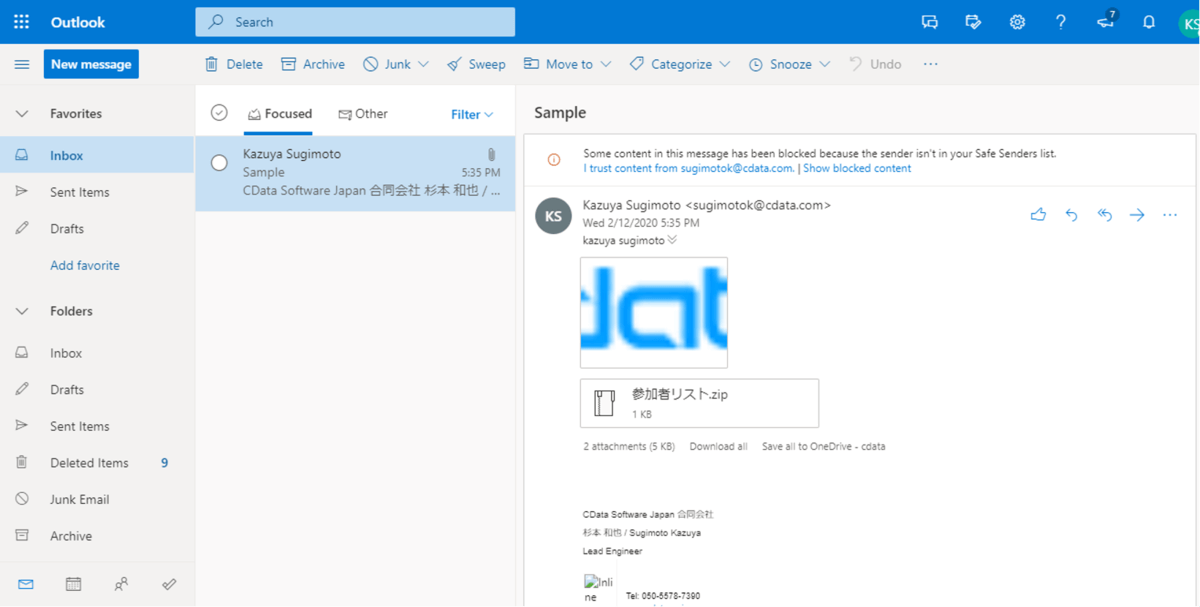Click I trust content from sugimotok@cdata.com
The height and width of the screenshot is (607, 1200).
click(689, 168)
